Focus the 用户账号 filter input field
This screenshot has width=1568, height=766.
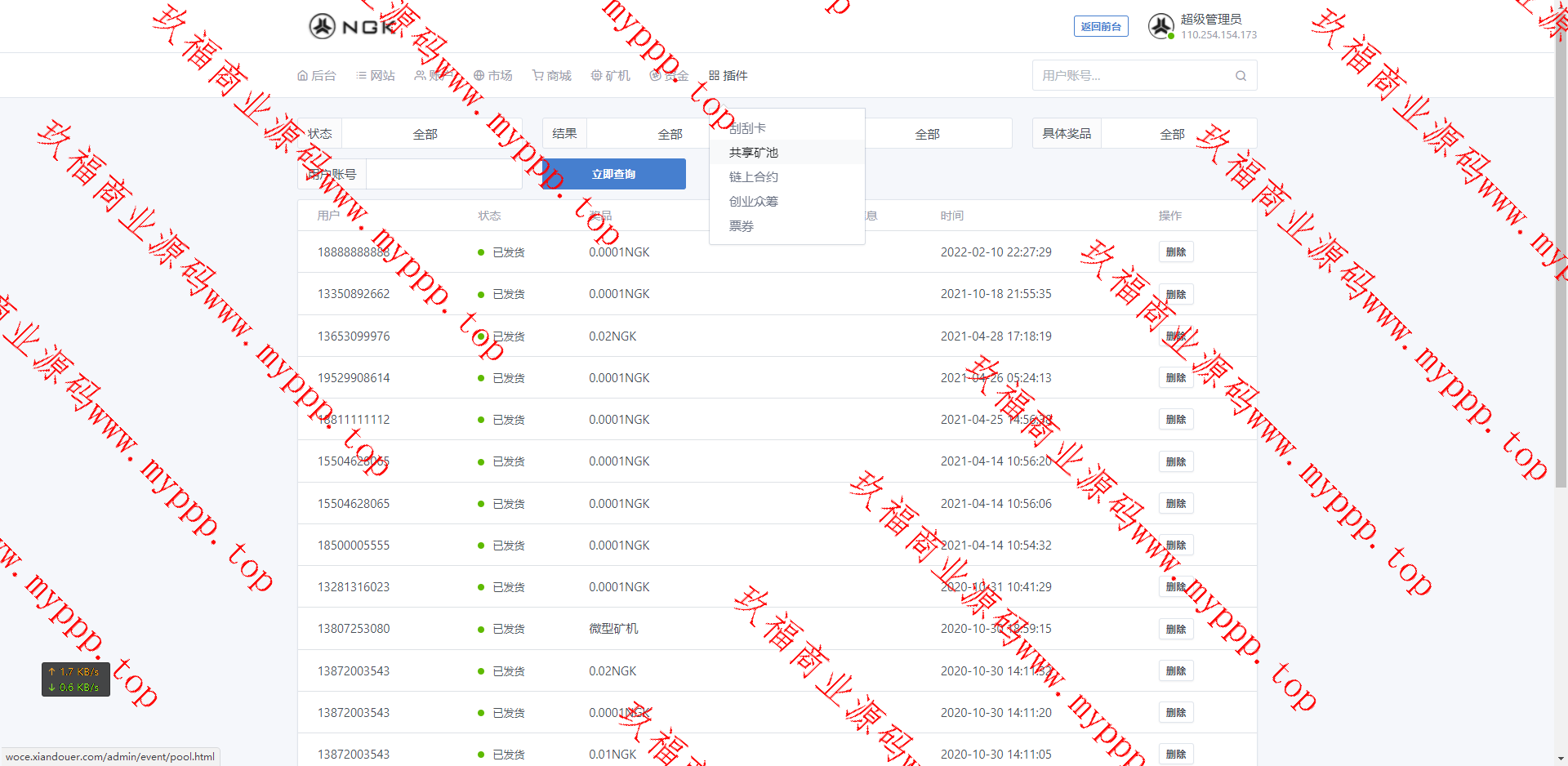pyautogui.click(x=444, y=174)
